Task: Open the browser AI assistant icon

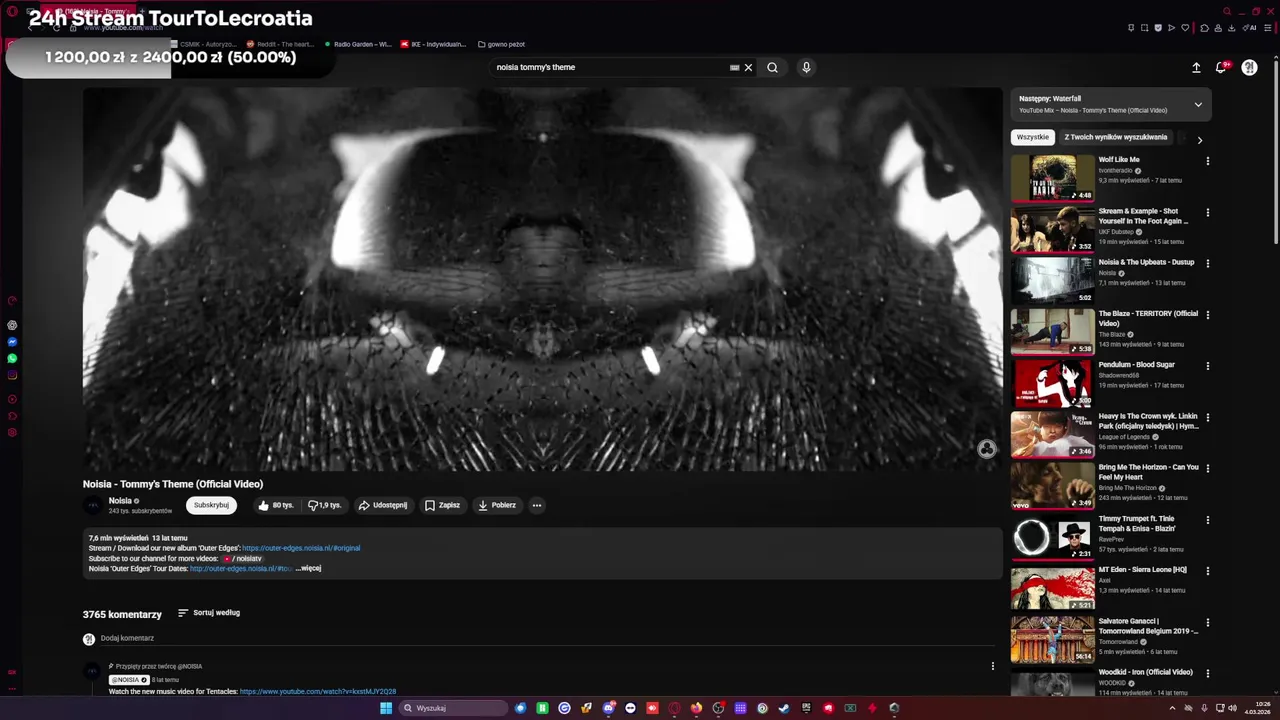Action: click(1249, 28)
